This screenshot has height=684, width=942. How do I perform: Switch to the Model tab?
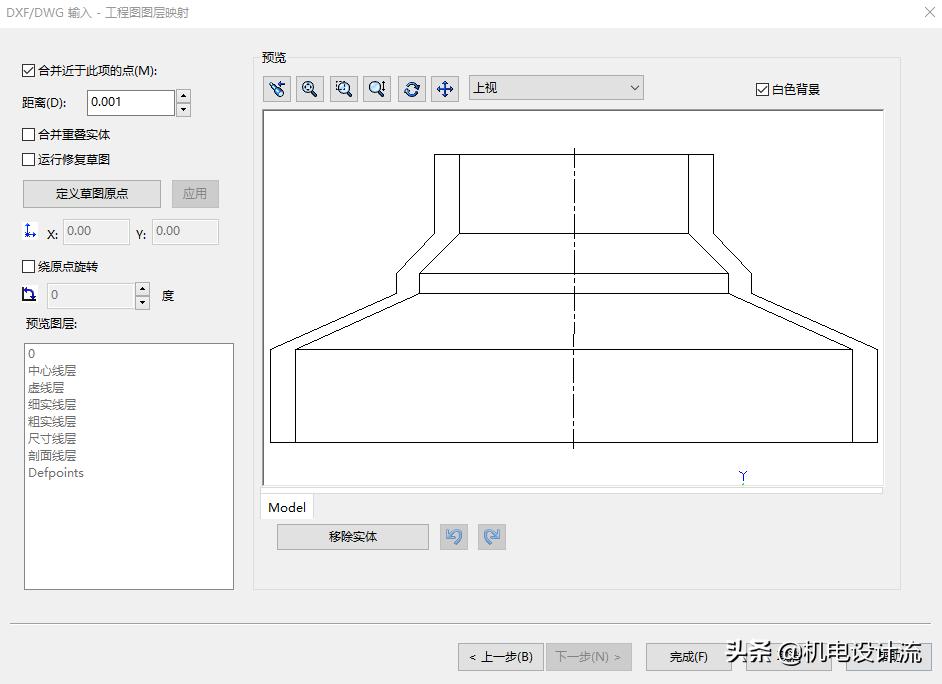tap(286, 507)
